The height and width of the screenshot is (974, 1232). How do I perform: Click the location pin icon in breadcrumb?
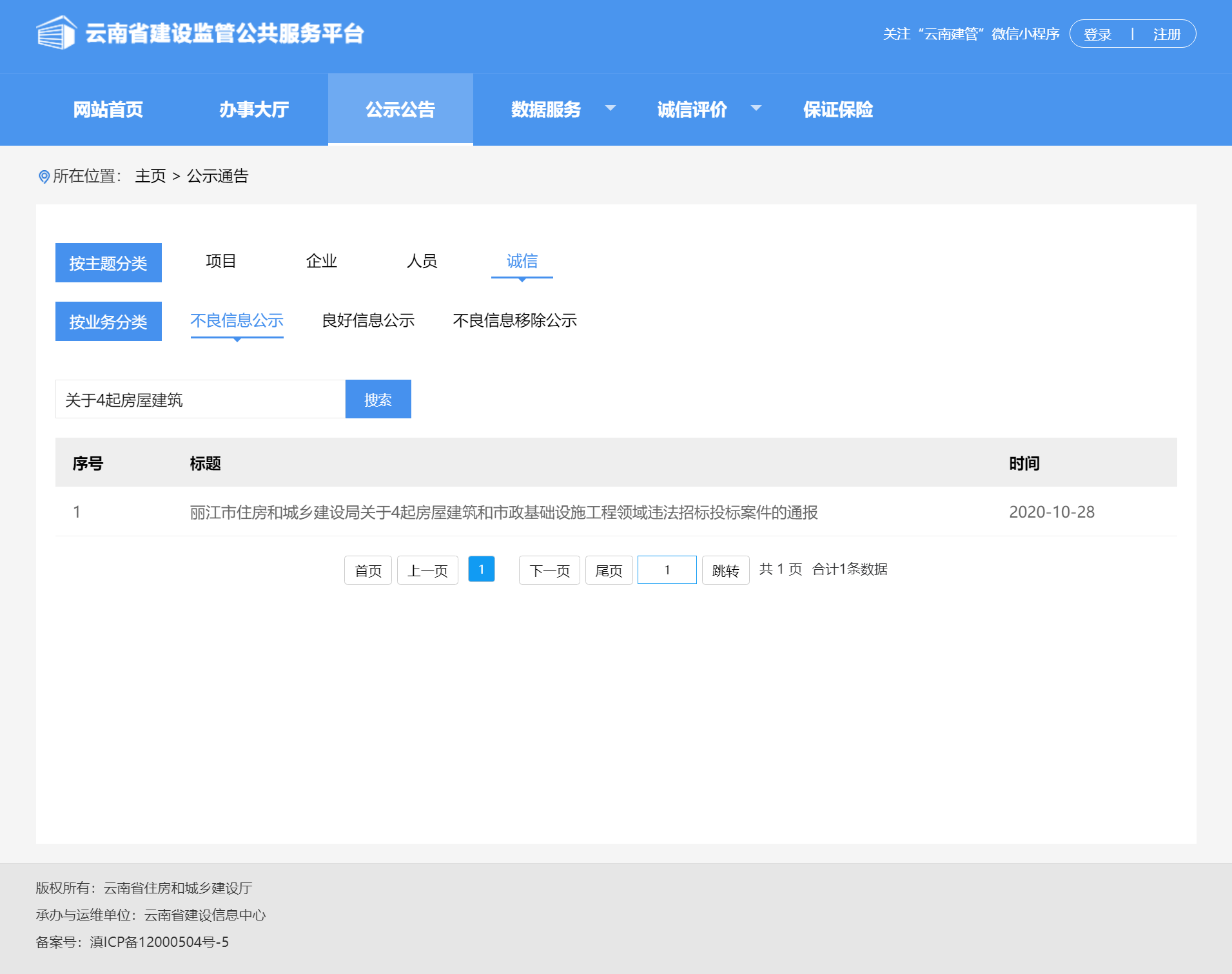click(44, 177)
